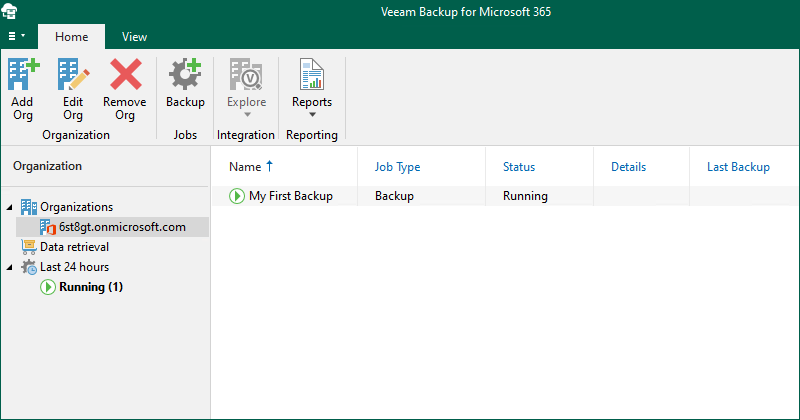Click the My First Backup running status icon

pos(237,196)
